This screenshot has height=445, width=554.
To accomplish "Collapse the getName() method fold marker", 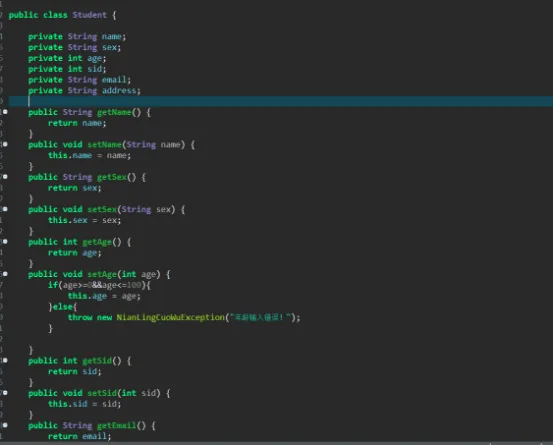I will coord(5,112).
